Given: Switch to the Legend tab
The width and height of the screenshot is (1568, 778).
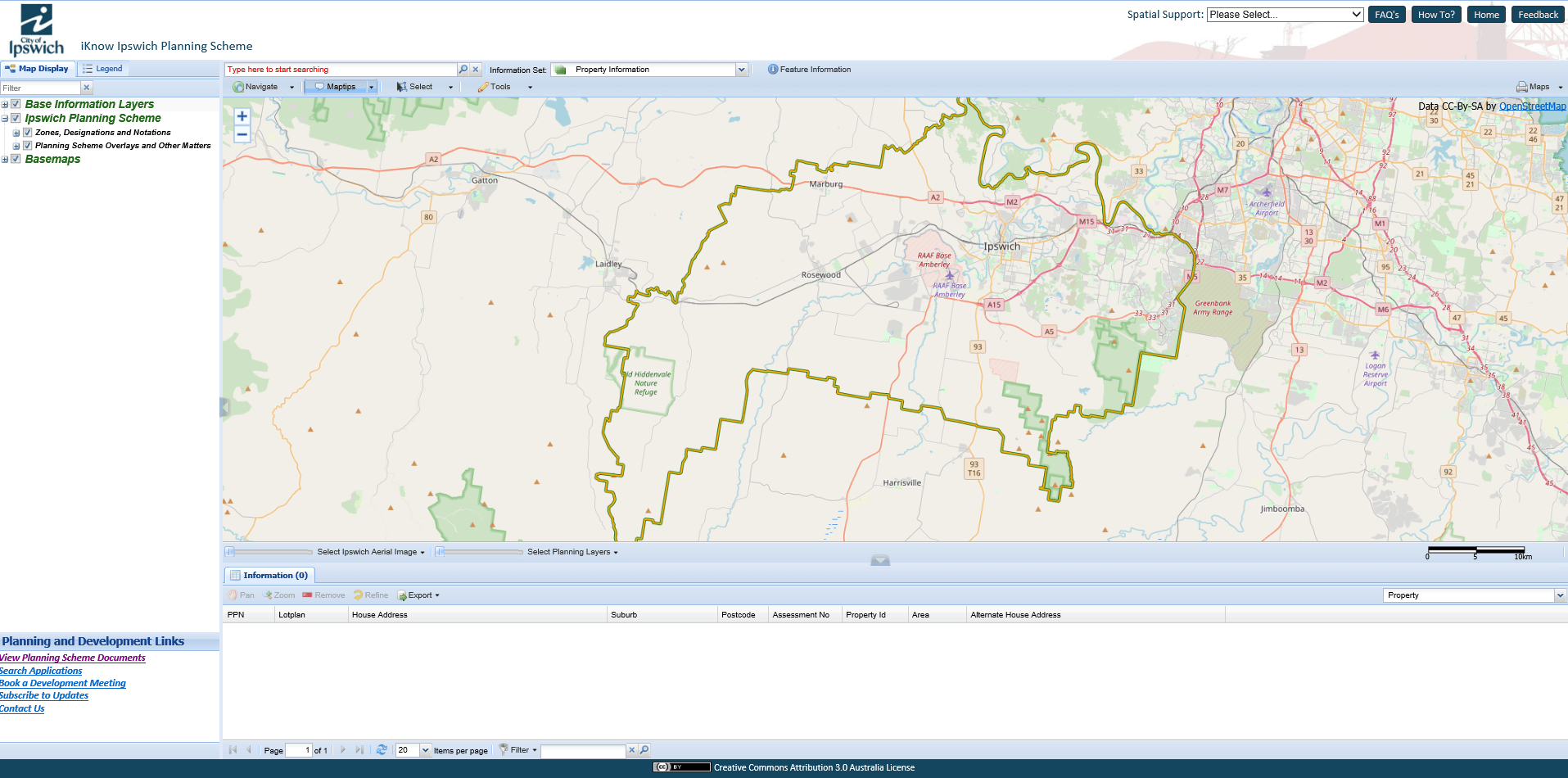Looking at the screenshot, I should point(102,69).
